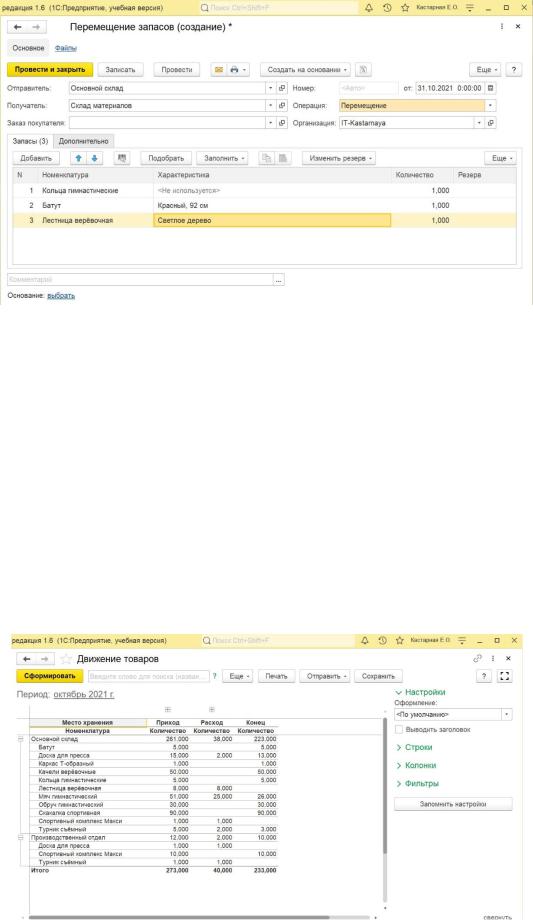This screenshot has height=920, width=533.
Task: Click Сформировать button
Action: (x=50, y=676)
